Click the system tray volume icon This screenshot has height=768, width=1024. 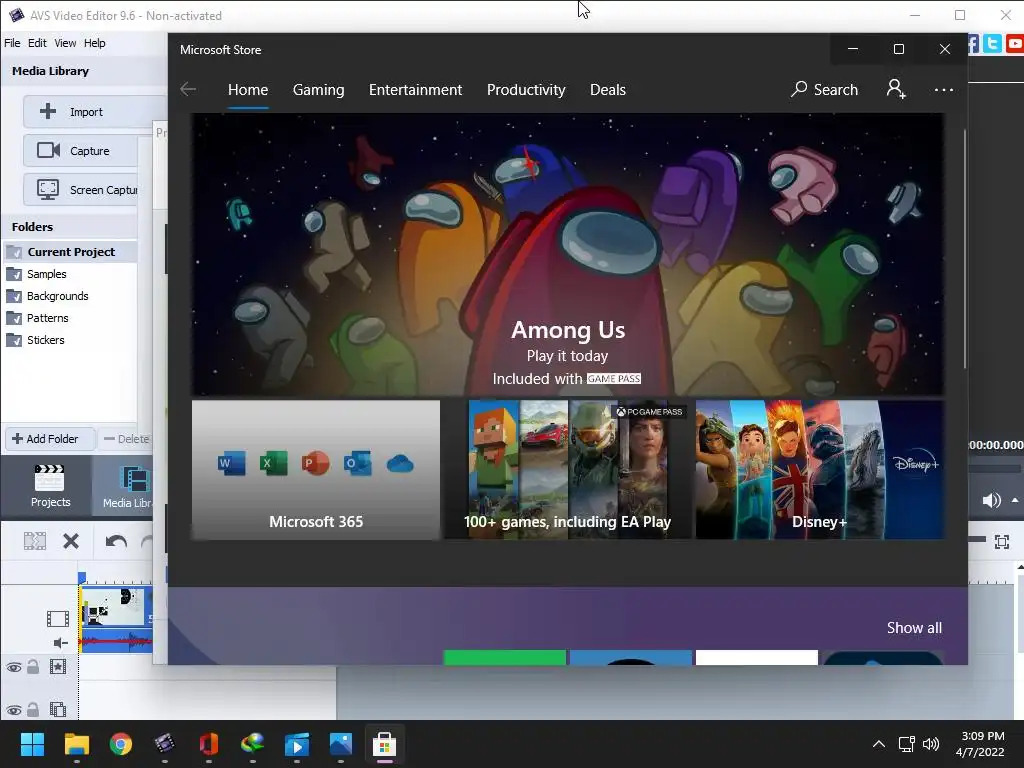tap(931, 744)
